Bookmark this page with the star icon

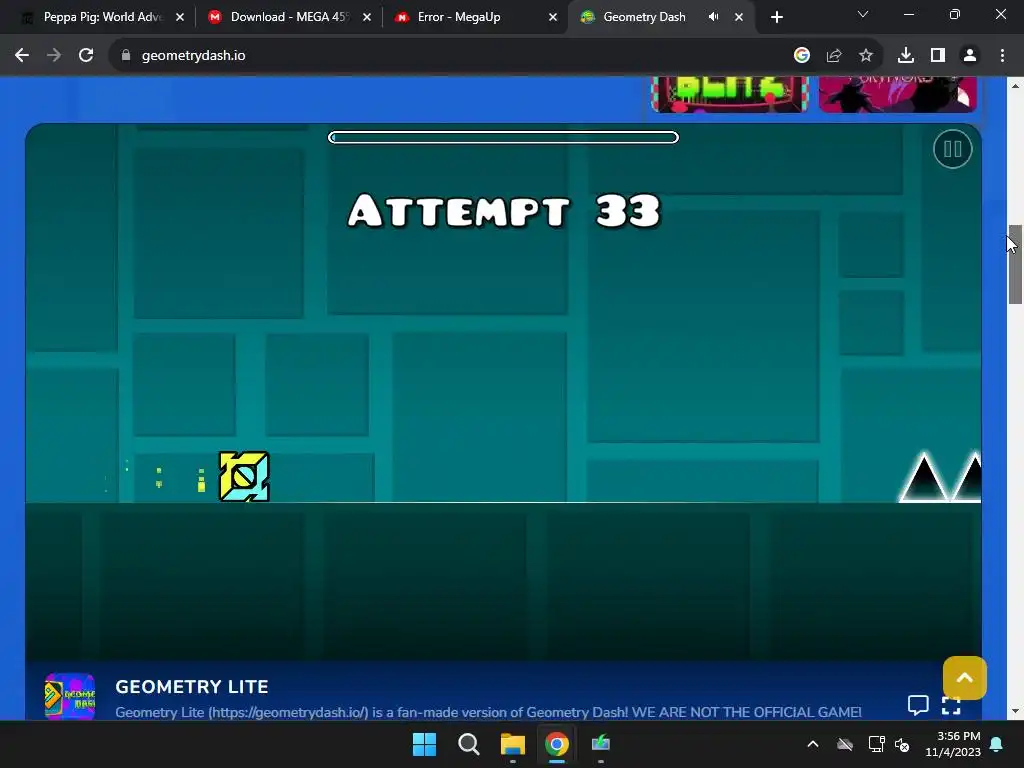point(866,56)
